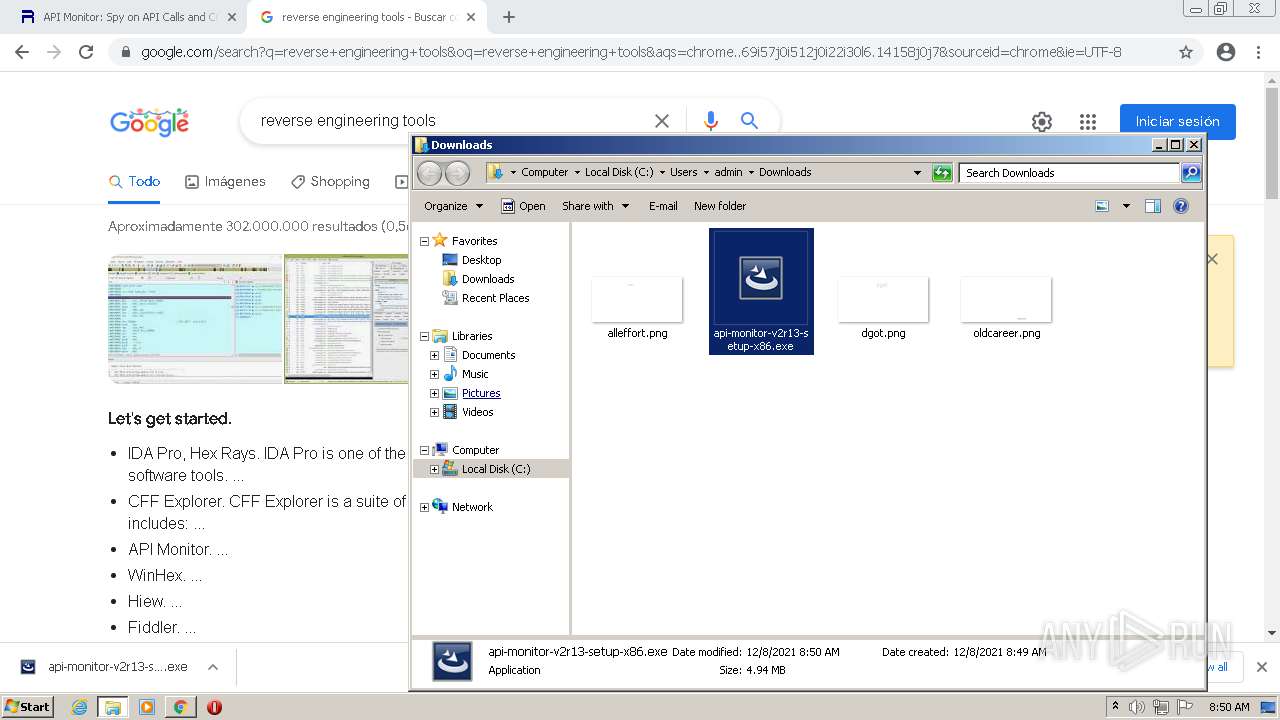
Task: Open the address bar history dropdown
Action: click(x=917, y=172)
